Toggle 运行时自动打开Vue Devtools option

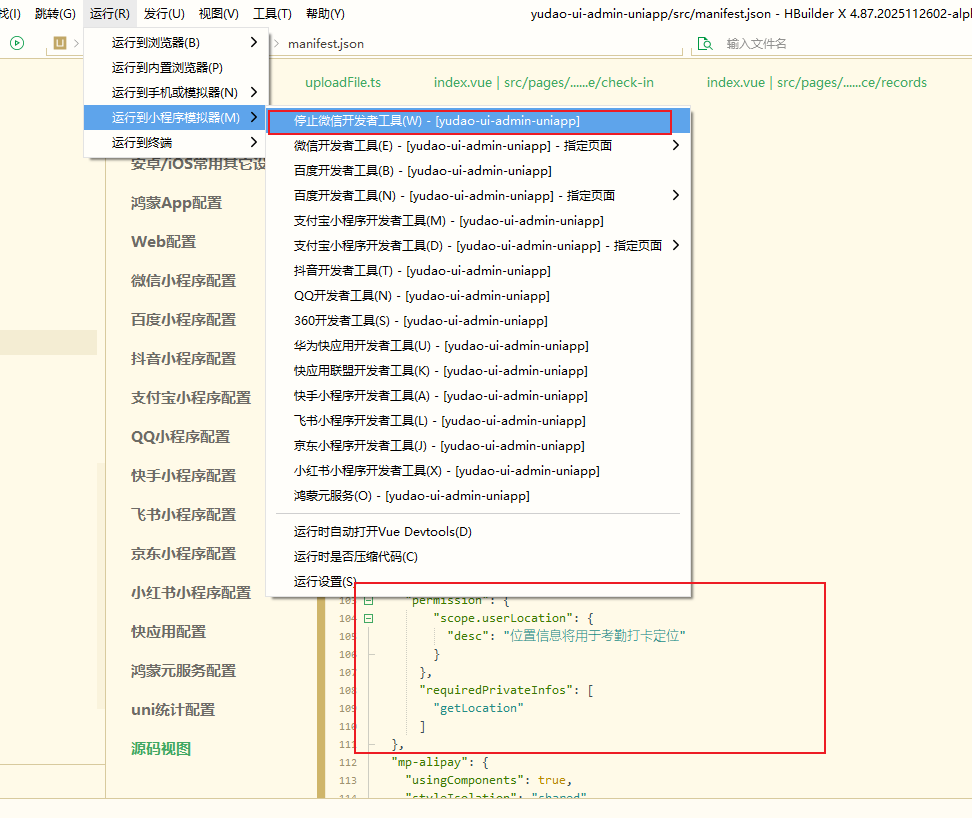click(x=382, y=532)
